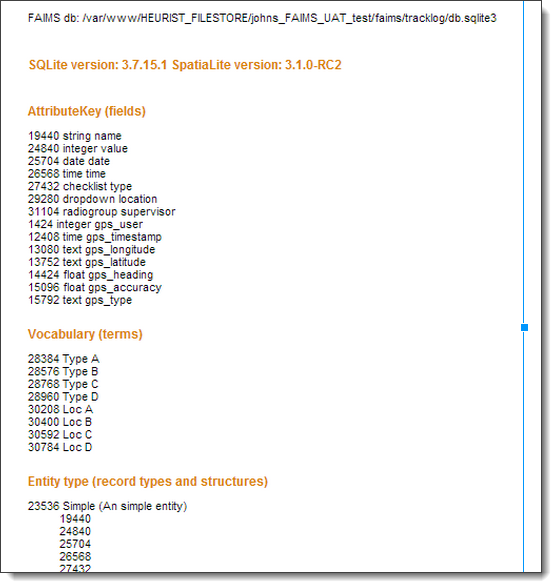Click the 31104 radiogroup supervisor line
Viewport: 557px width, 588px height.
pos(101,212)
